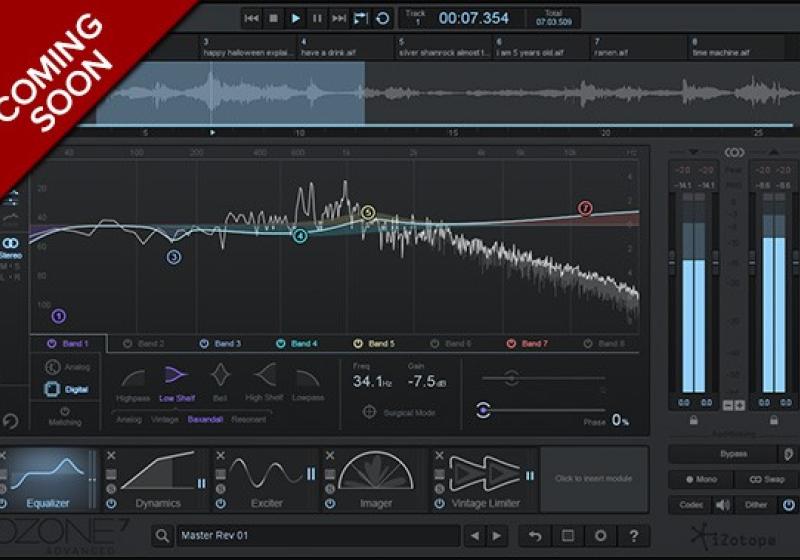This screenshot has width=800, height=560.
Task: Click the Swap channels button
Action: point(769,480)
